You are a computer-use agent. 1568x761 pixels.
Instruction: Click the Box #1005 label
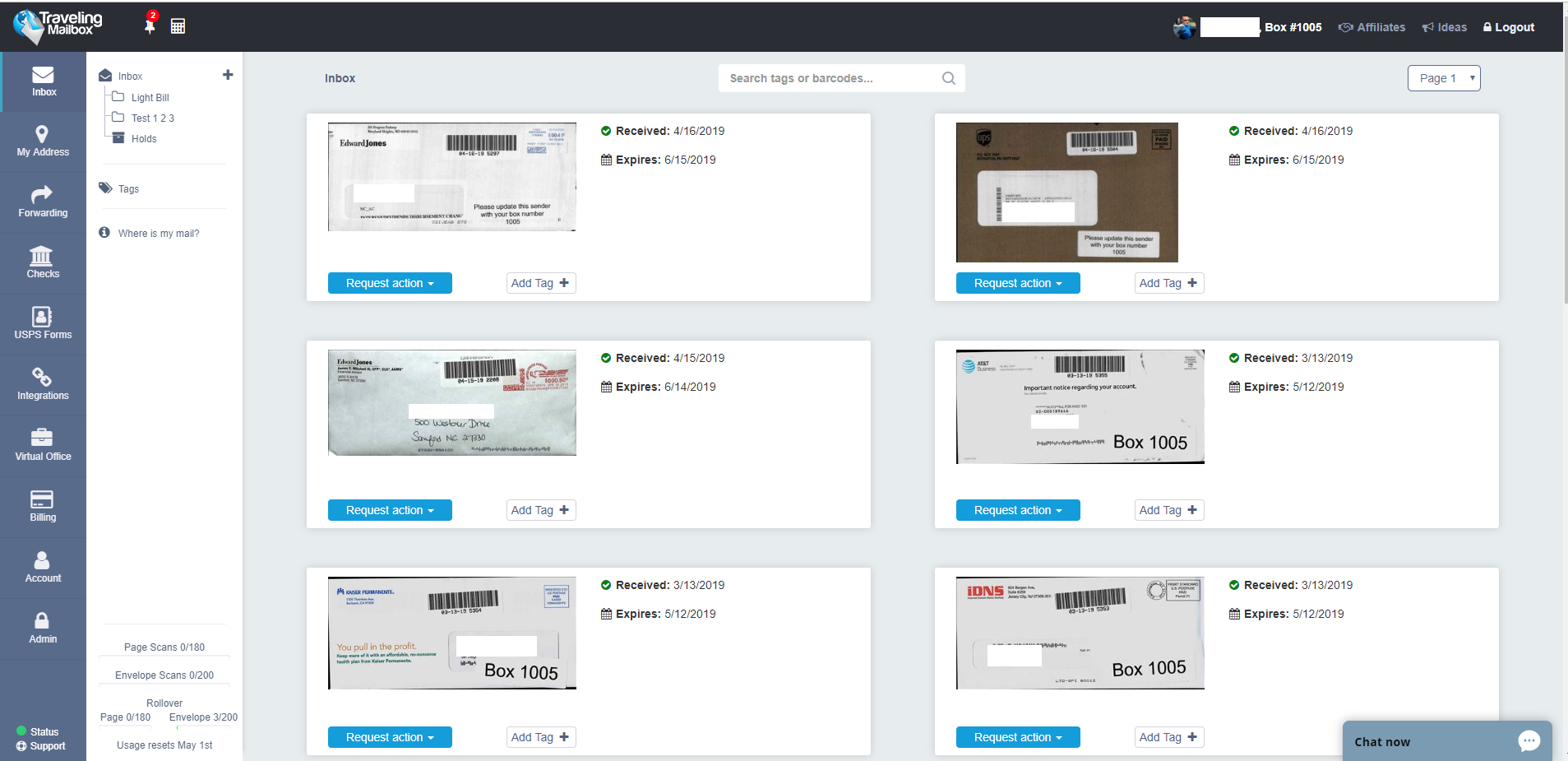(x=1293, y=27)
